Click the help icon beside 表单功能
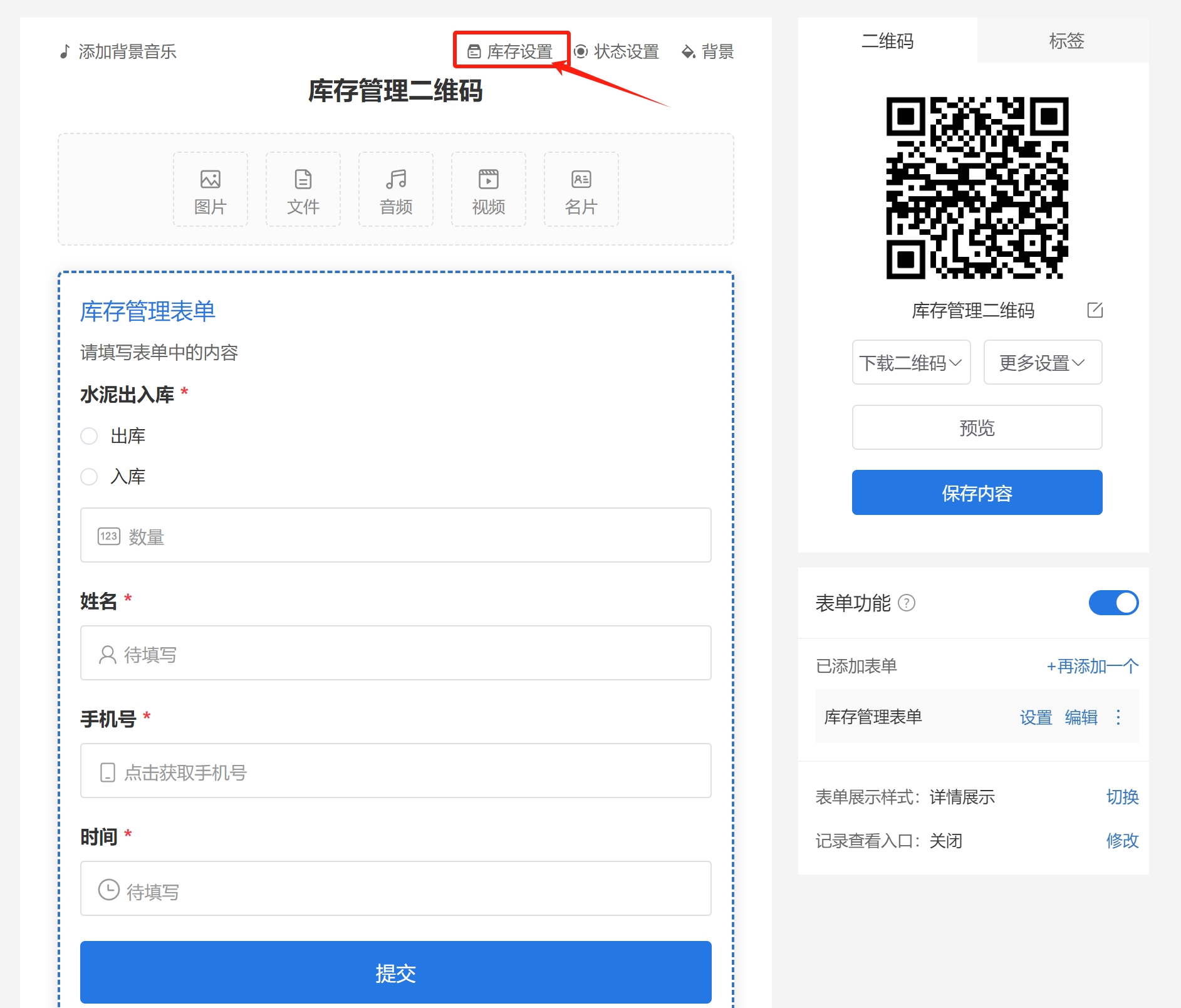Viewport: 1181px width, 1008px height. [x=907, y=603]
